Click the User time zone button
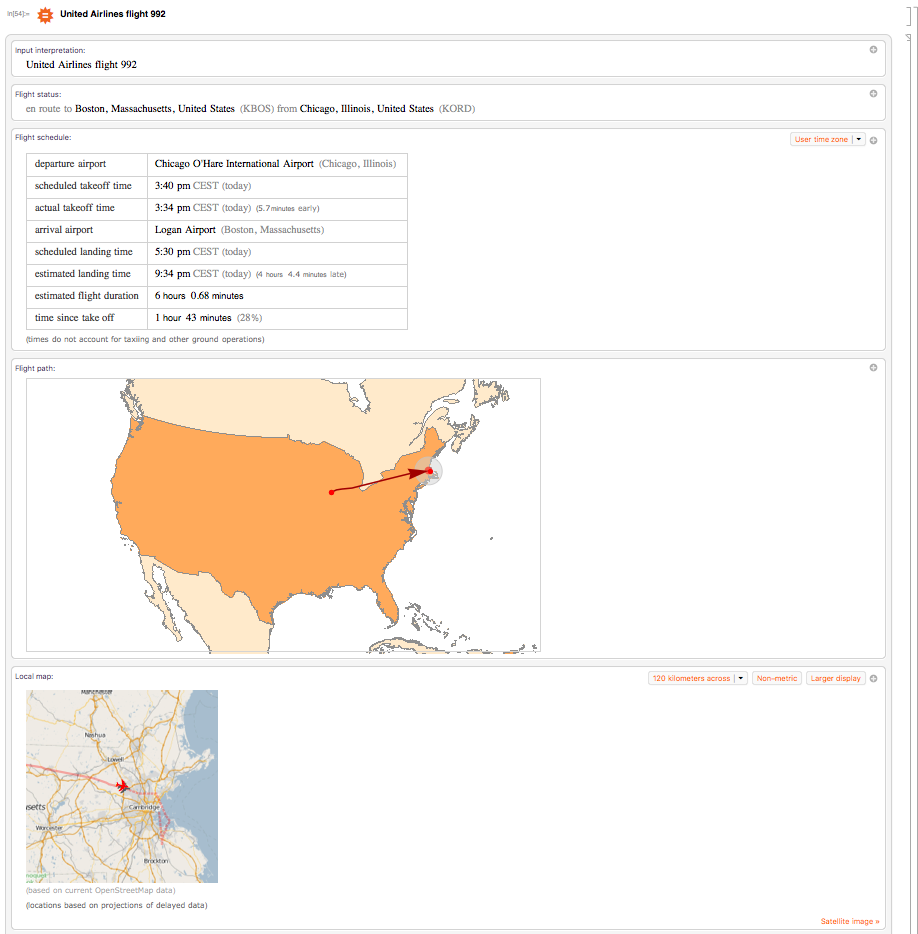The width and height of the screenshot is (918, 934). (821, 139)
